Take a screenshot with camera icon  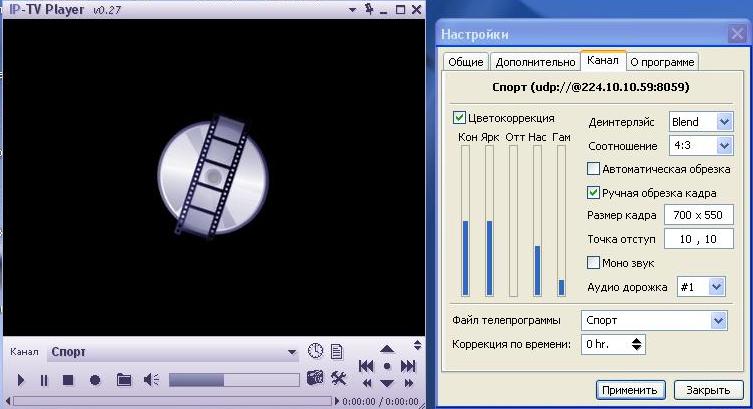pos(315,378)
